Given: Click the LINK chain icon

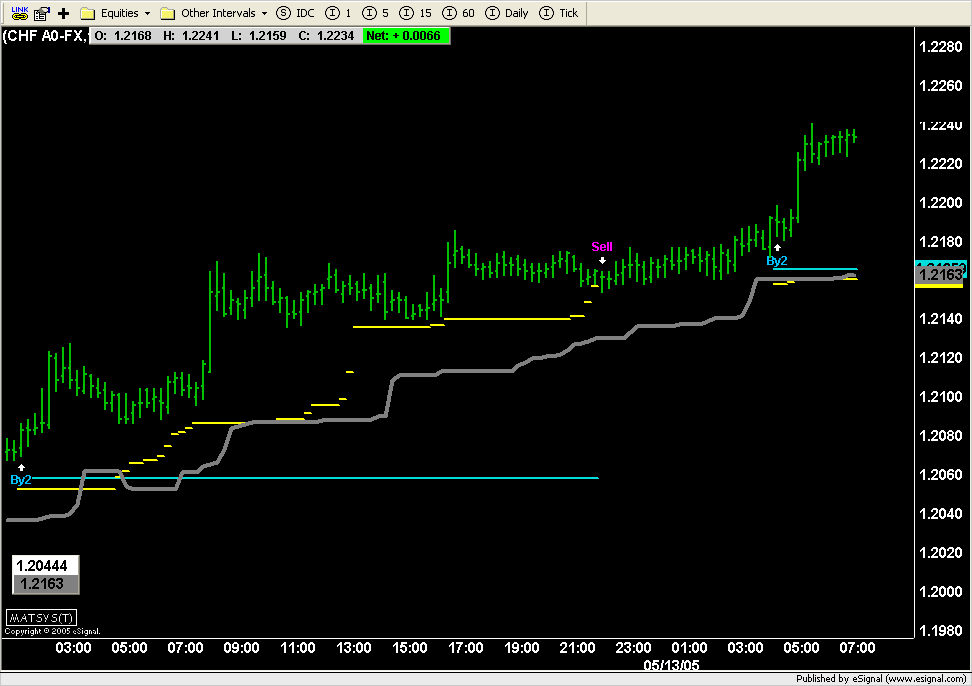Looking at the screenshot, I should point(20,13).
